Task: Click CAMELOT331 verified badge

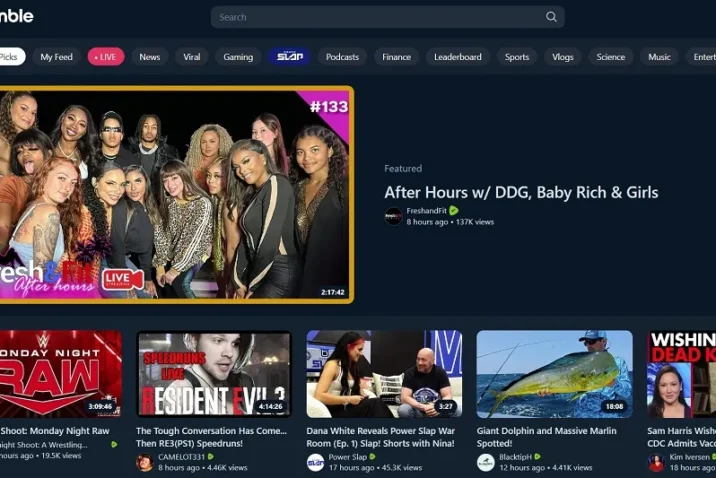Action: click(211, 457)
